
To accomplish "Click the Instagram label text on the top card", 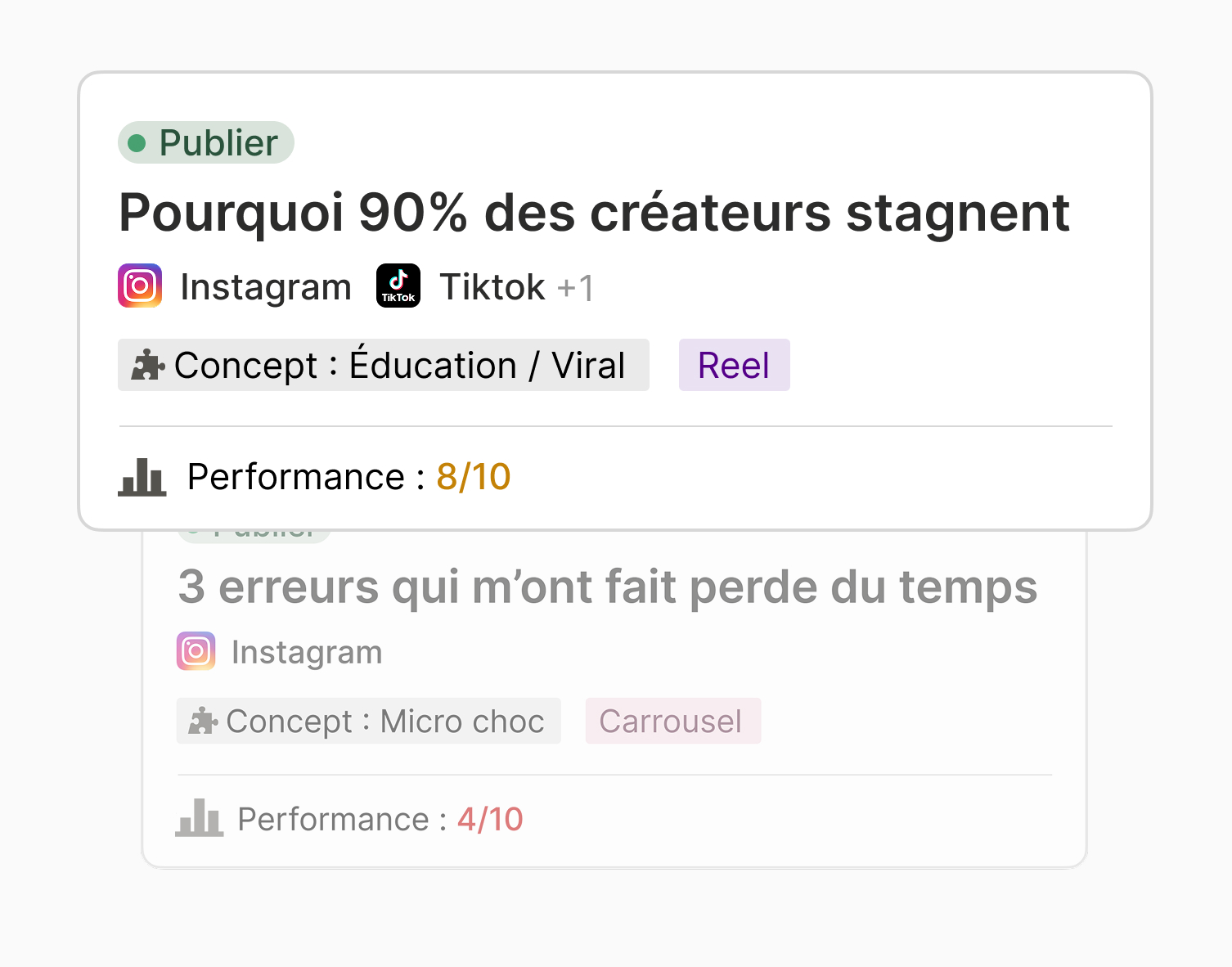I will [x=266, y=286].
